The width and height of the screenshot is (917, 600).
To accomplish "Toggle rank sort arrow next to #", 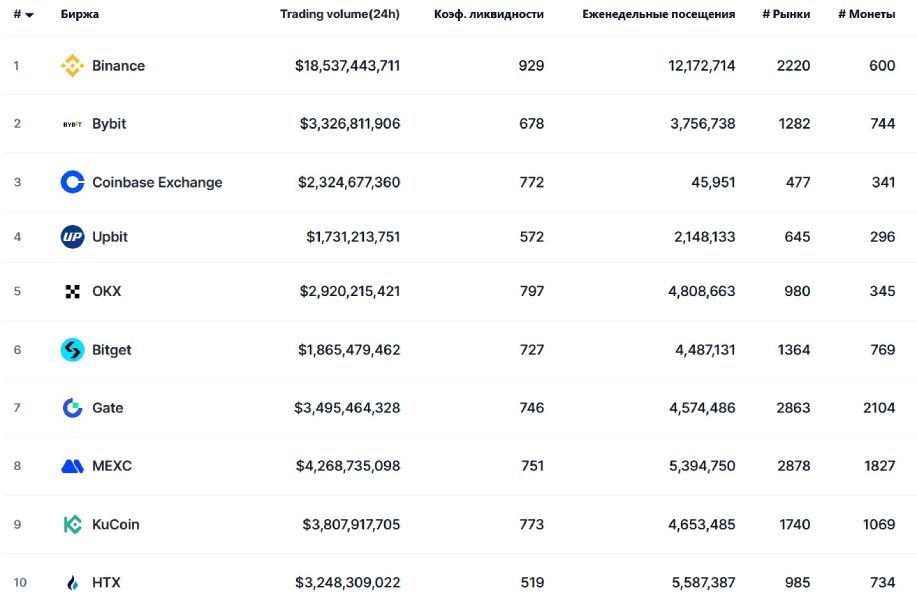I will (x=29, y=15).
